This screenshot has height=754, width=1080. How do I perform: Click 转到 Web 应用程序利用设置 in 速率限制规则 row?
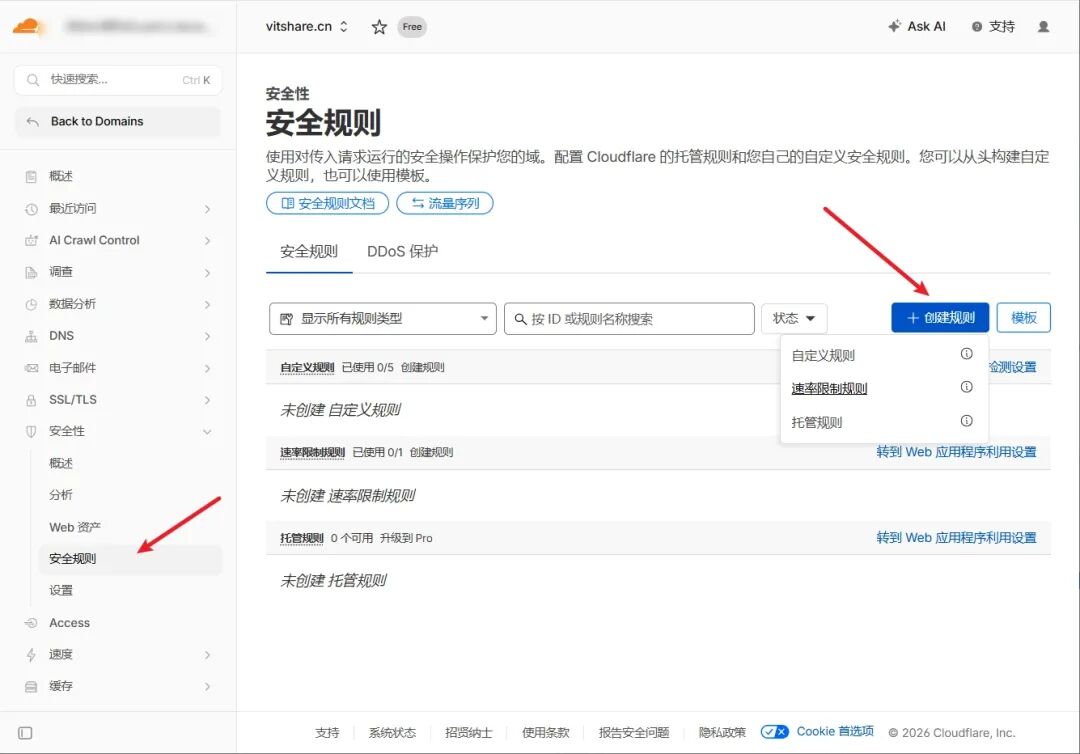[956, 452]
